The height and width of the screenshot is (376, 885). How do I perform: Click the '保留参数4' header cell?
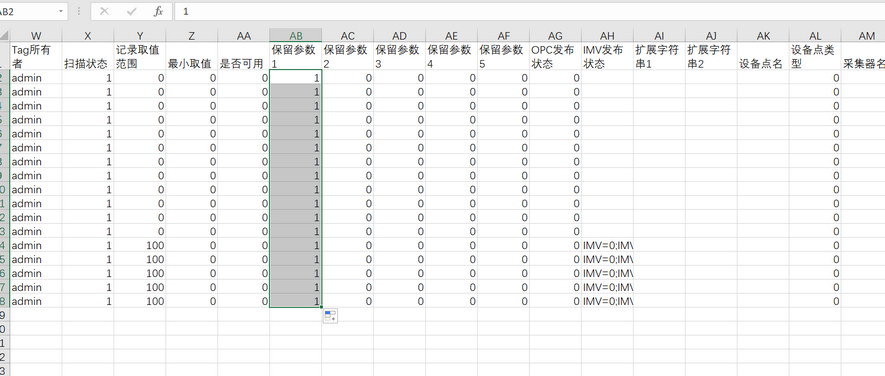tap(452, 56)
